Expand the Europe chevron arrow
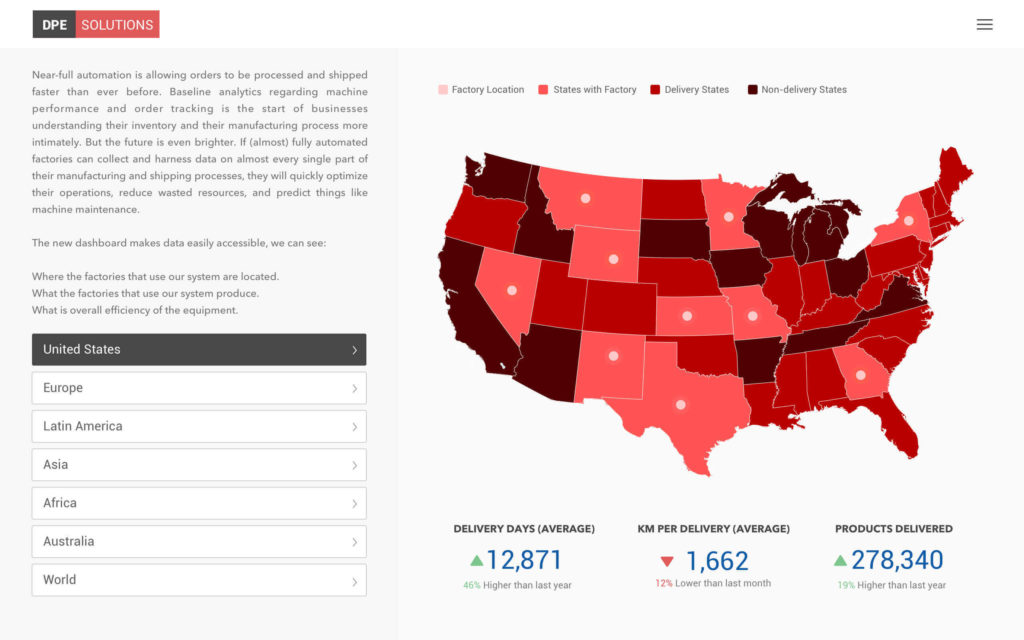 tap(354, 388)
